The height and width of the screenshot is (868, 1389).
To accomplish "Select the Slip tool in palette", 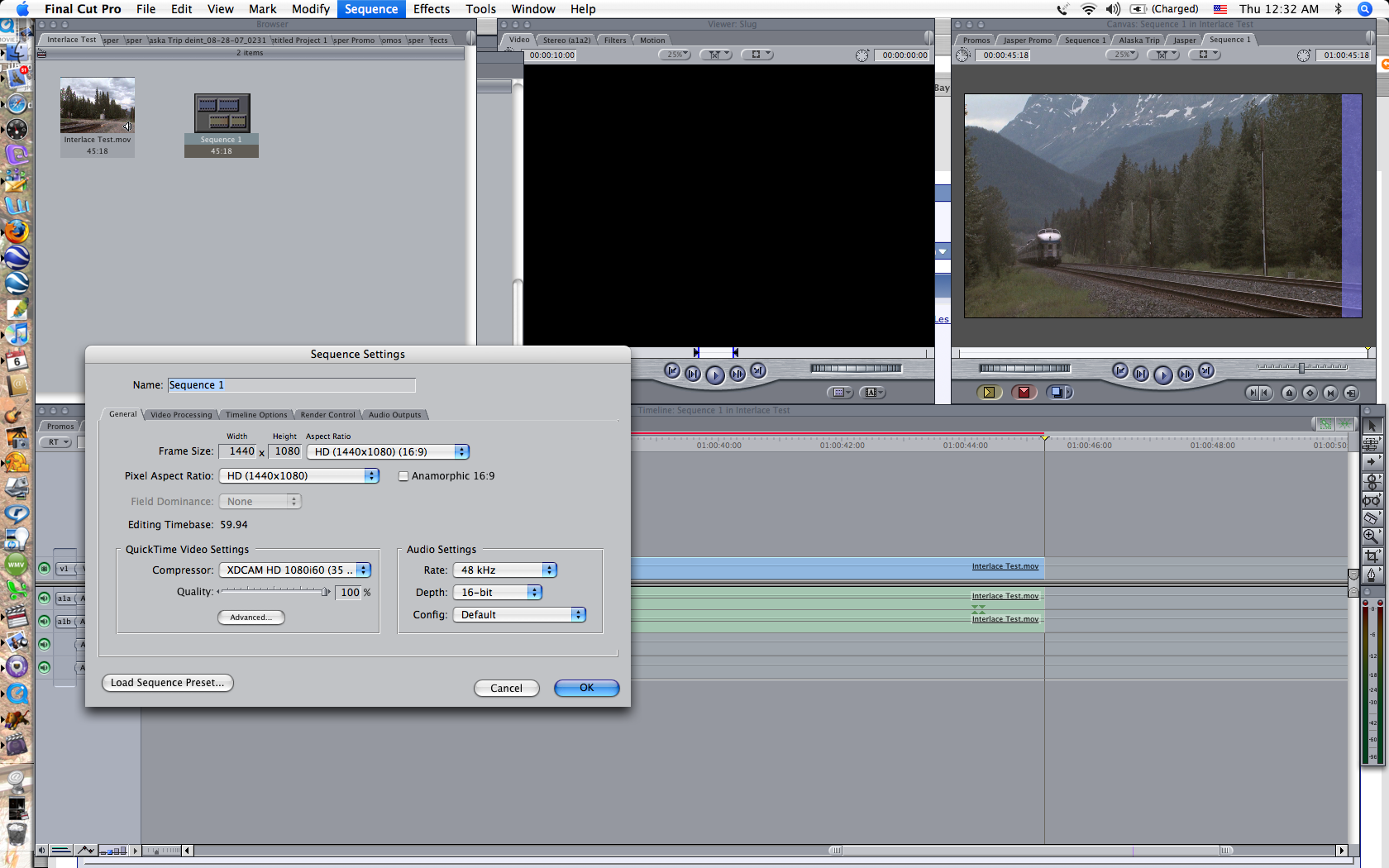I will [x=1372, y=500].
